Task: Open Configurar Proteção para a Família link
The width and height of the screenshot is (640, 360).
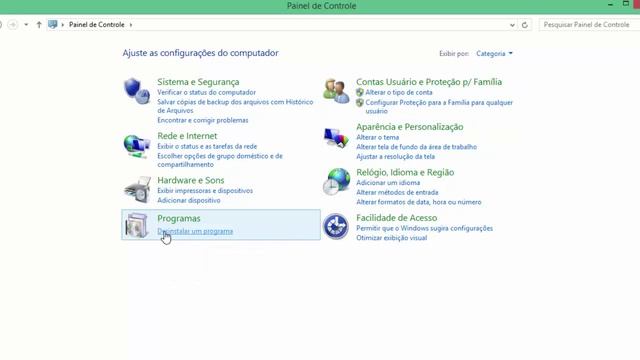Action: point(439,107)
